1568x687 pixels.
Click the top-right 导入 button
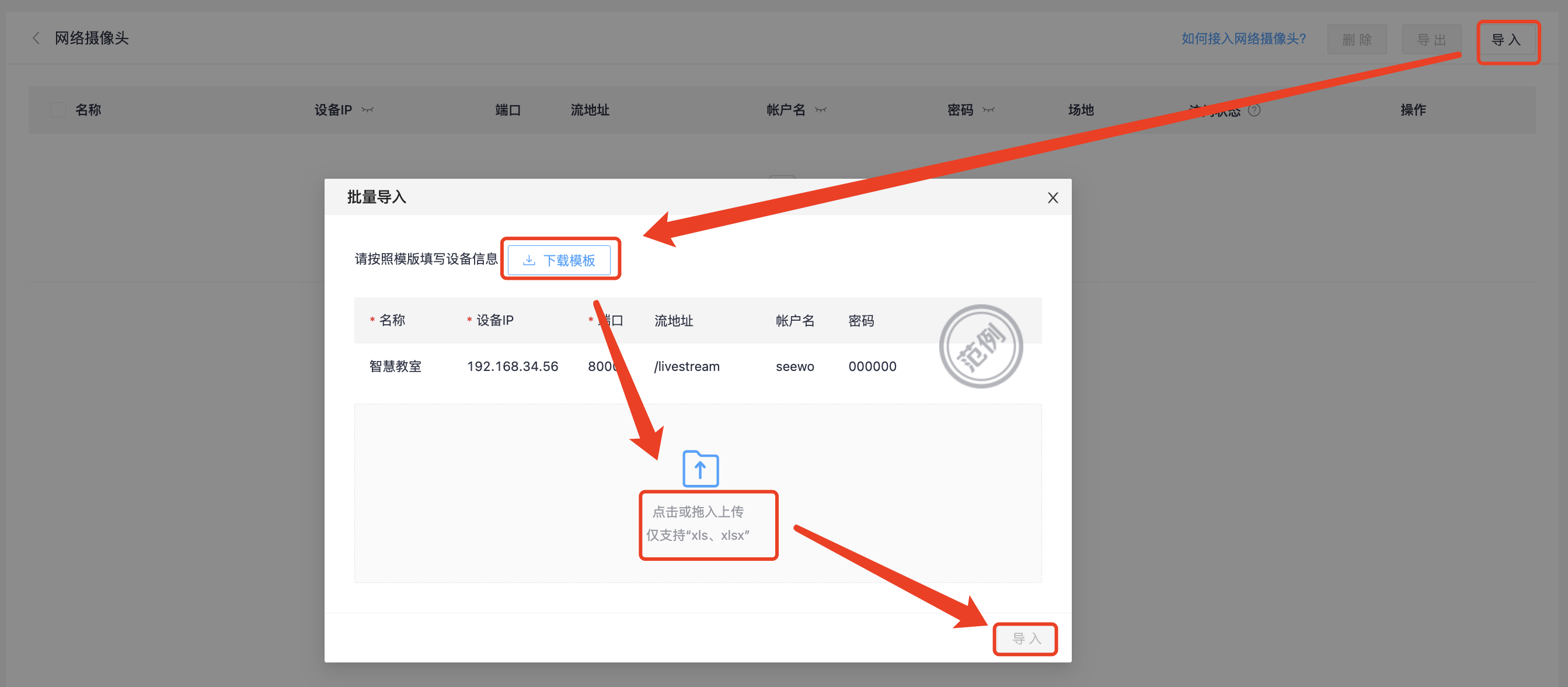point(1506,40)
